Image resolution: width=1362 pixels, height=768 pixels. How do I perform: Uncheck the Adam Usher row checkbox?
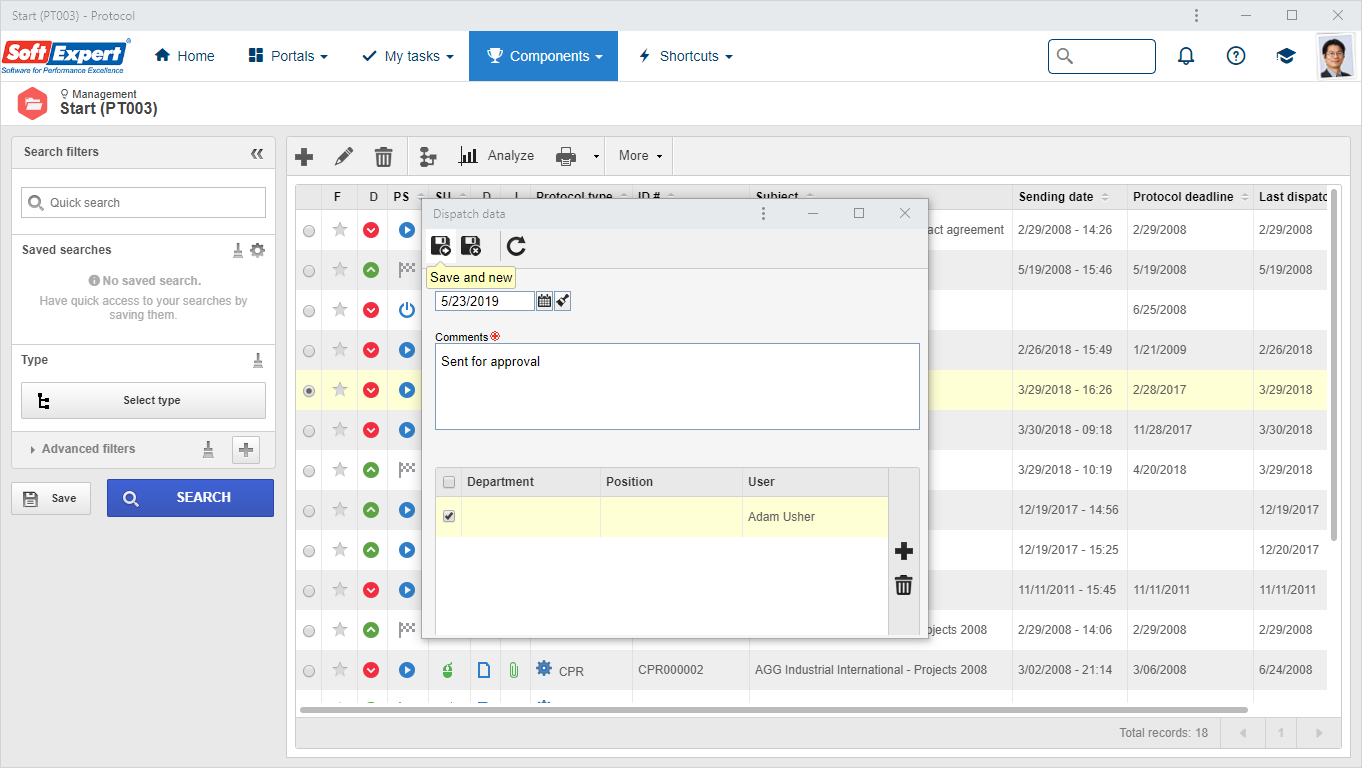tap(449, 517)
